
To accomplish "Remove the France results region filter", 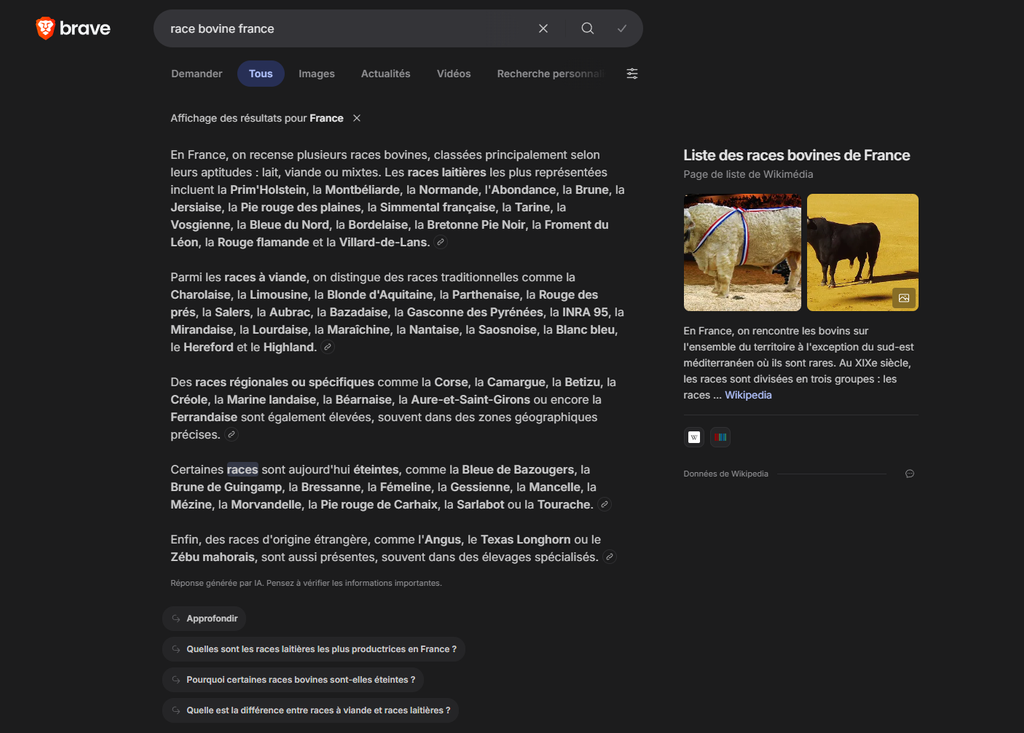I will [x=357, y=118].
